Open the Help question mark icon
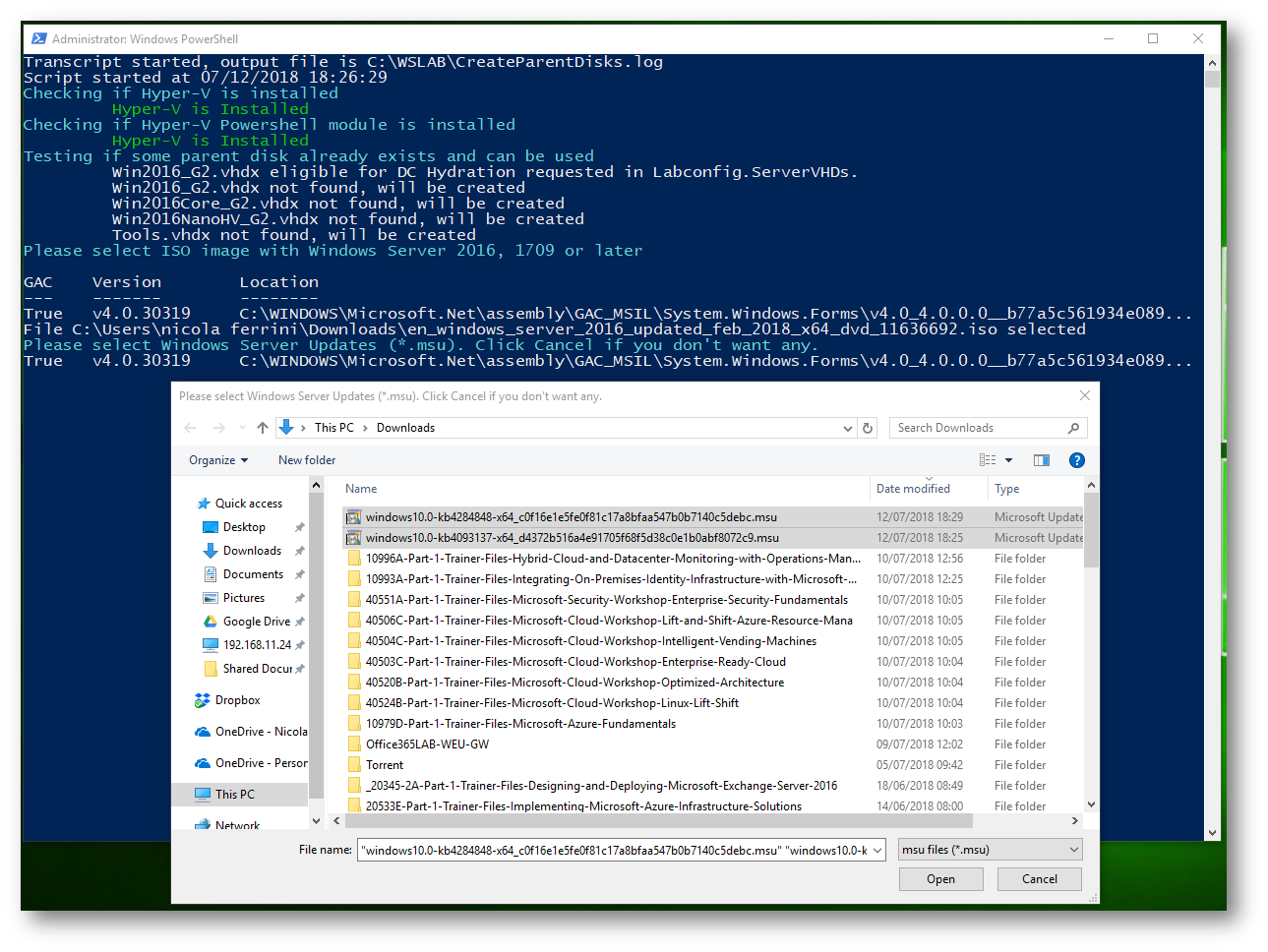This screenshot has height=952, width=1268. tap(1077, 460)
